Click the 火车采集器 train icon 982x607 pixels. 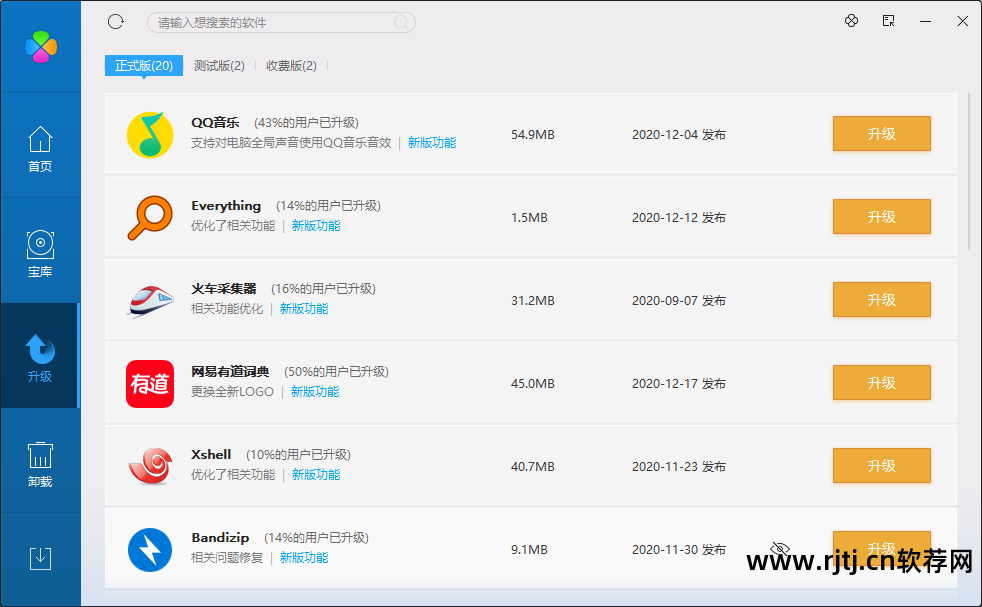(150, 301)
